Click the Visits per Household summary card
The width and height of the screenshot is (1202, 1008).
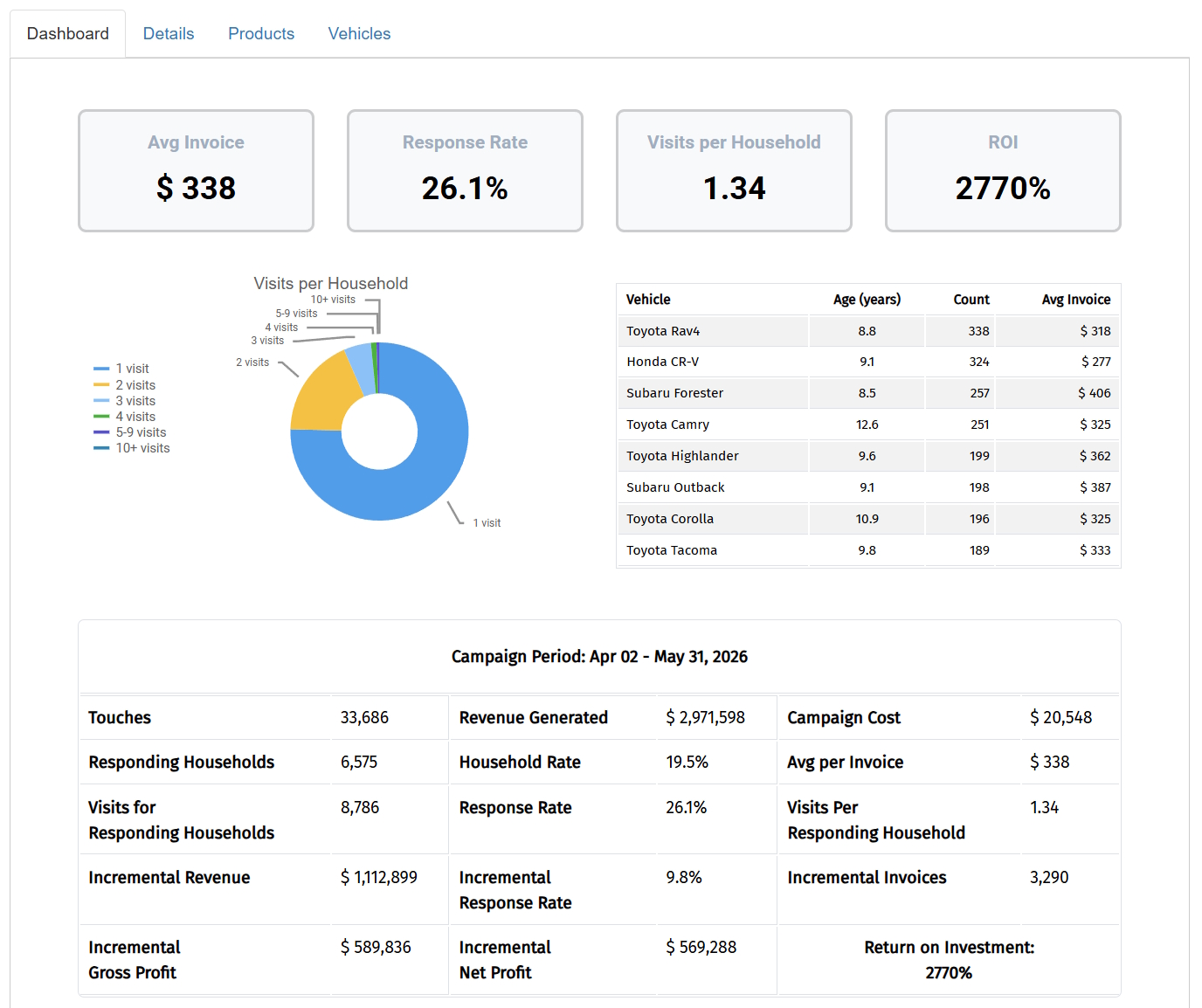click(734, 170)
